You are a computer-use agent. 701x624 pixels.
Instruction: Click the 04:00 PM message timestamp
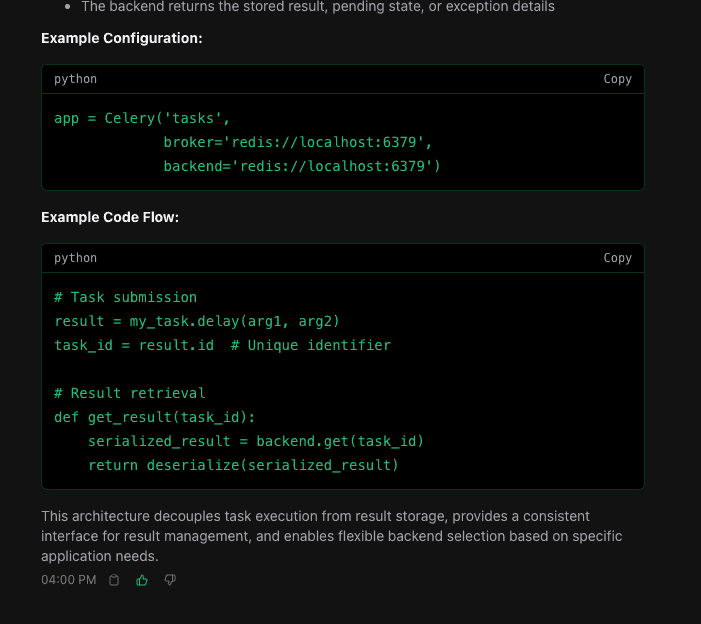[69, 580]
